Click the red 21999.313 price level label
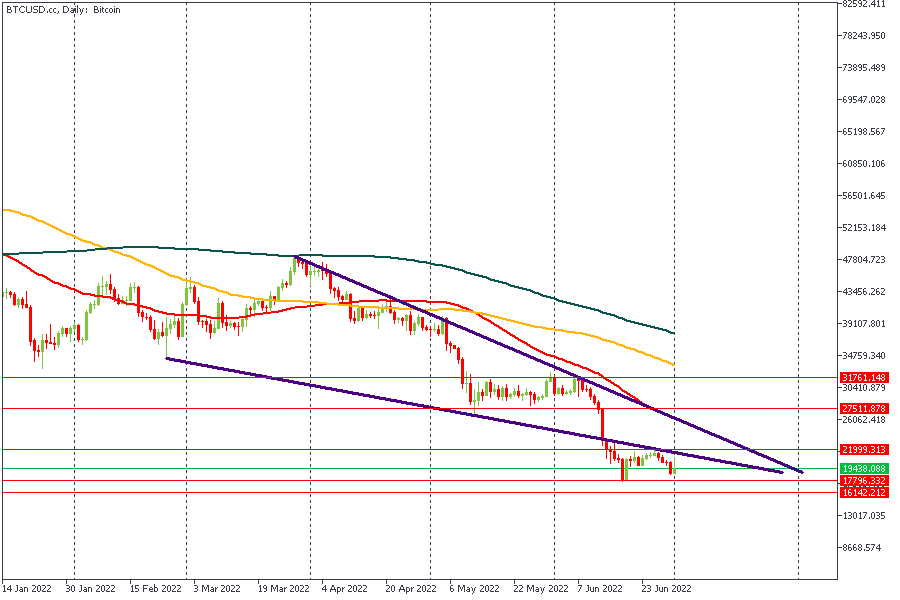The height and width of the screenshot is (600, 900). tap(864, 449)
